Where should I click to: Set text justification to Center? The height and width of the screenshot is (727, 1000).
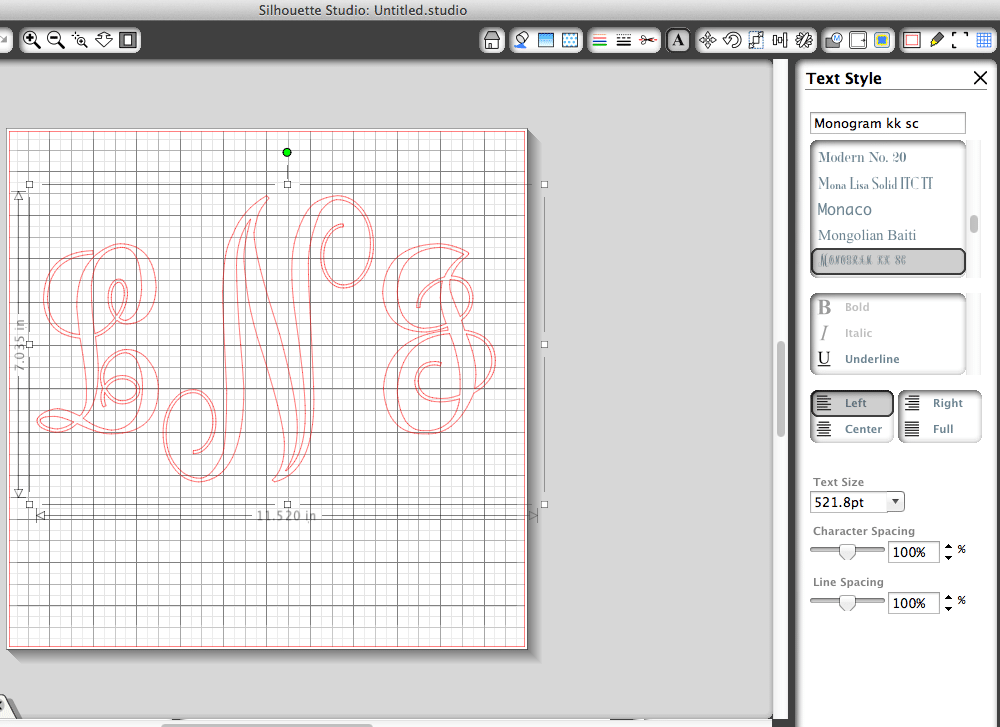click(852, 429)
